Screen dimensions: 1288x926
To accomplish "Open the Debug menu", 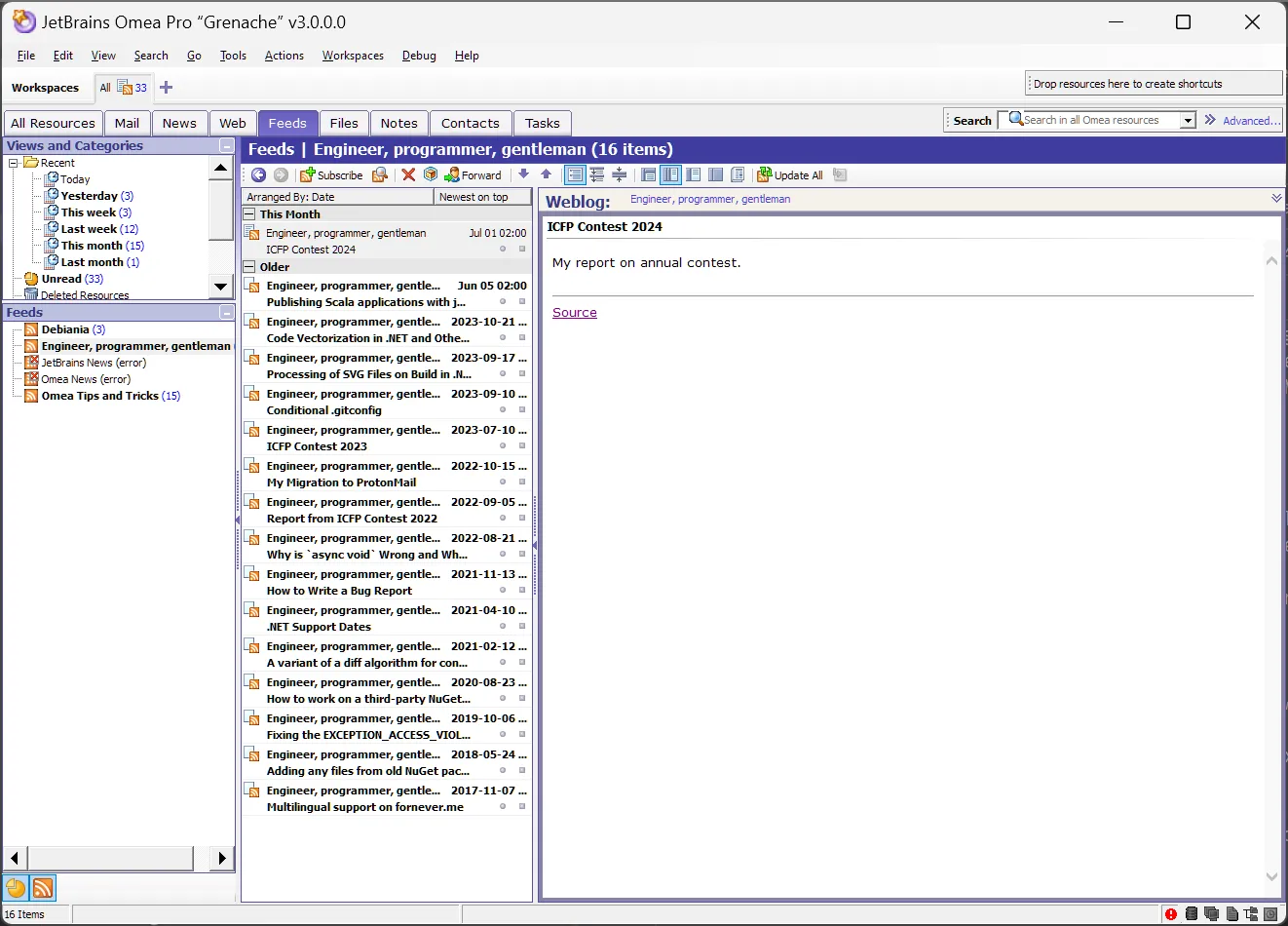I will pos(419,56).
